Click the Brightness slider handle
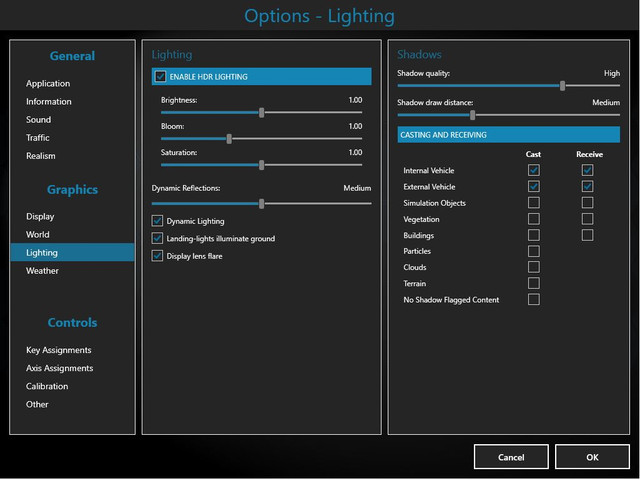640x480 pixels. tap(262, 113)
